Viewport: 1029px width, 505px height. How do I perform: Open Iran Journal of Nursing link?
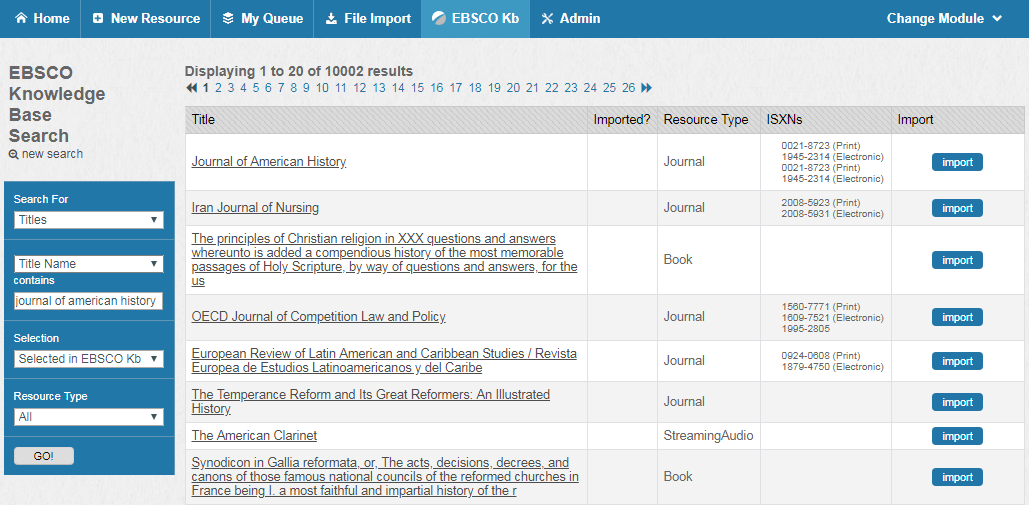(255, 207)
